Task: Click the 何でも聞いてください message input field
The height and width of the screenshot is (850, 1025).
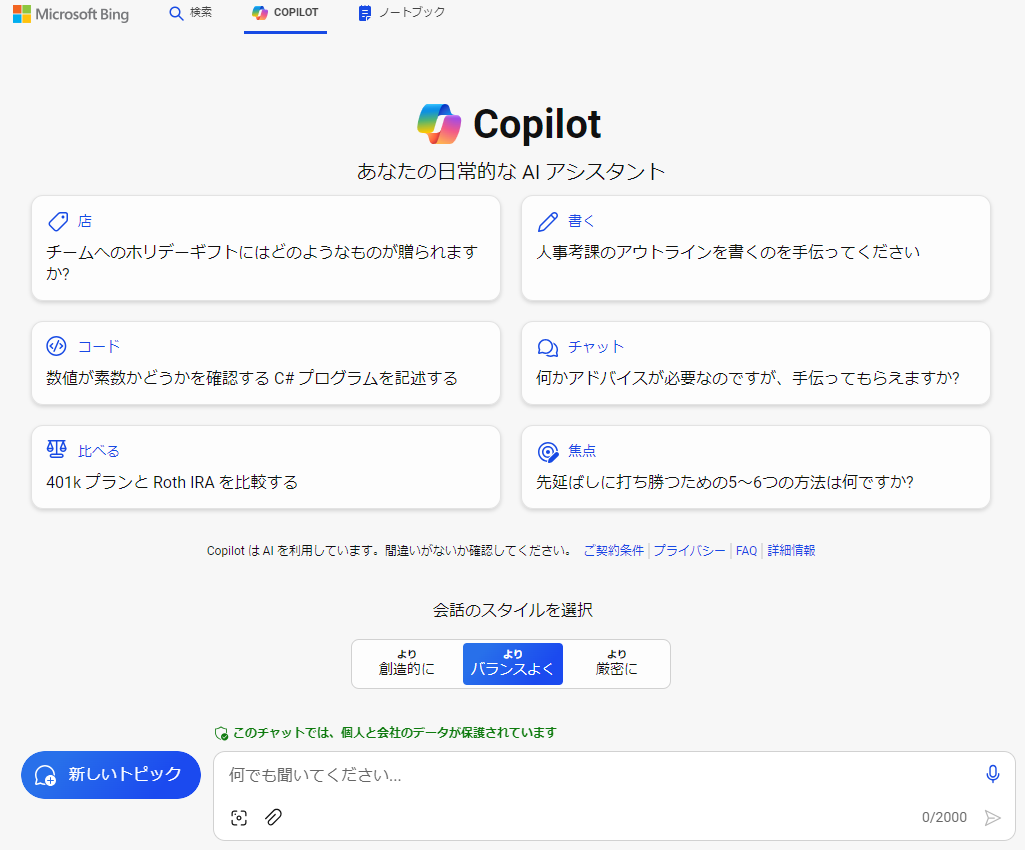Action: point(600,775)
